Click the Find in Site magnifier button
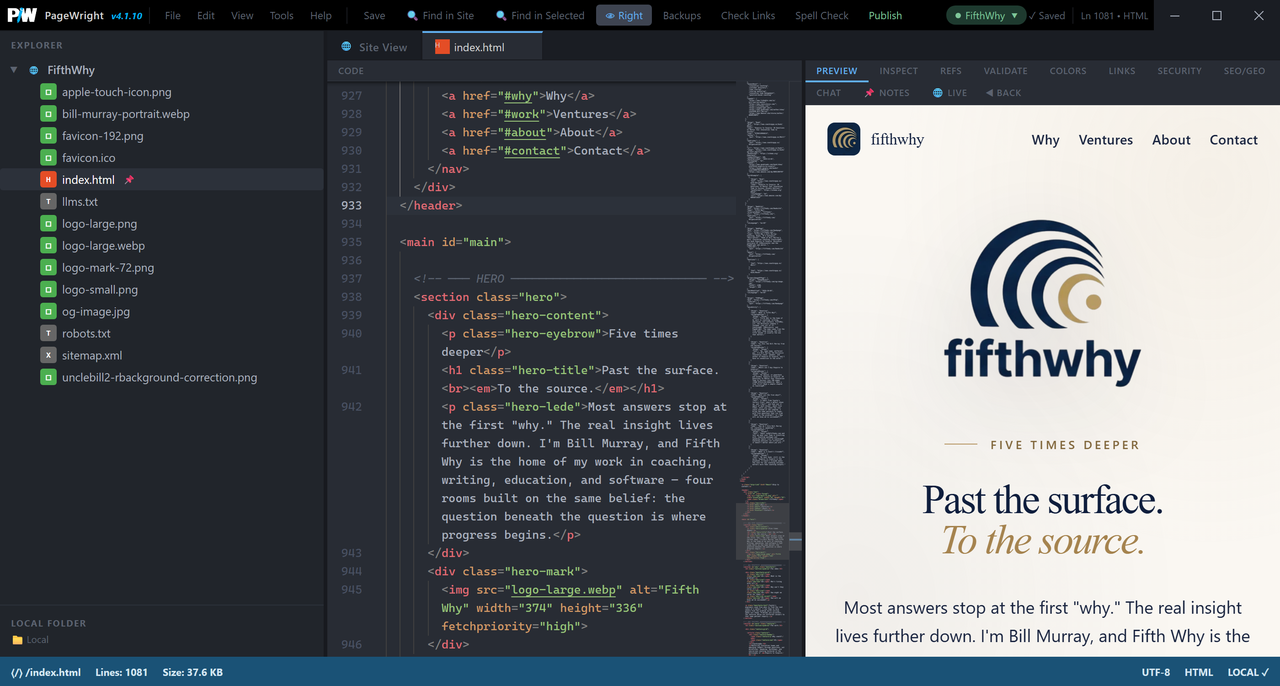 [440, 16]
